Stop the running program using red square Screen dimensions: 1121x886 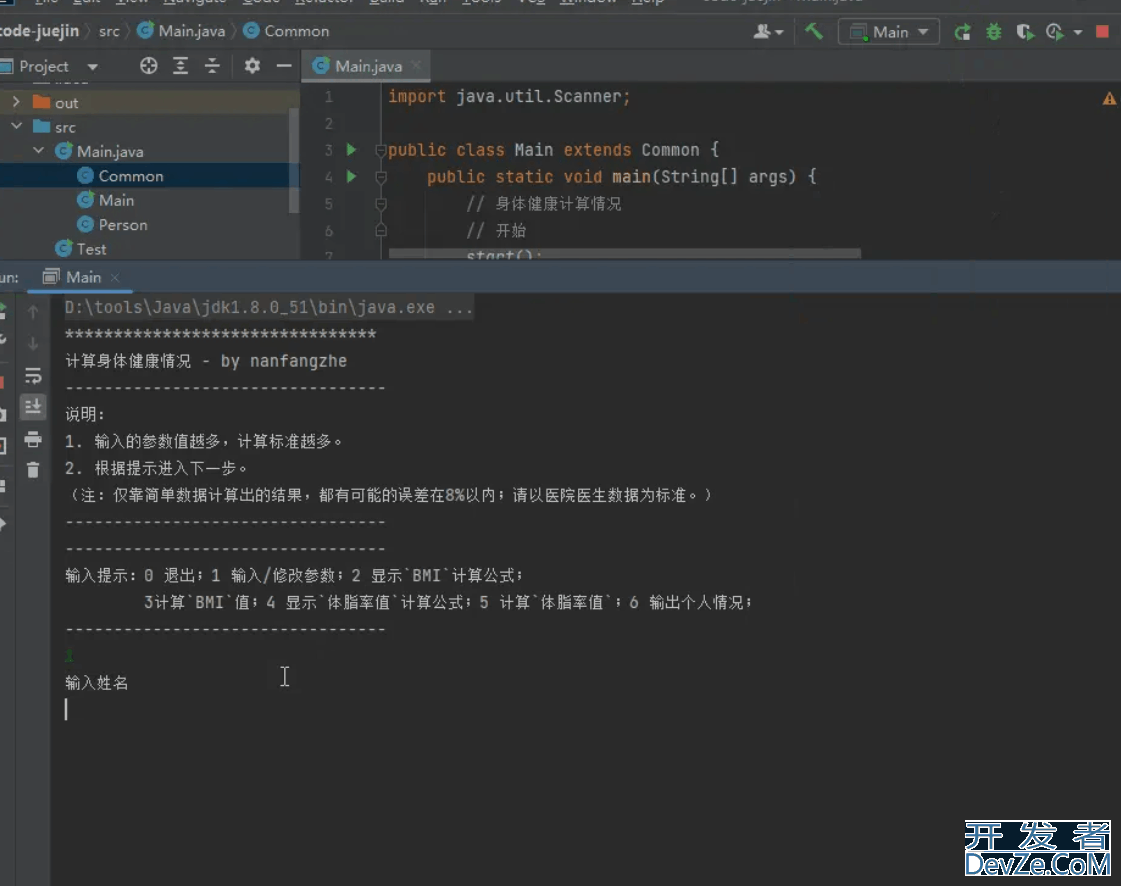click(1102, 32)
